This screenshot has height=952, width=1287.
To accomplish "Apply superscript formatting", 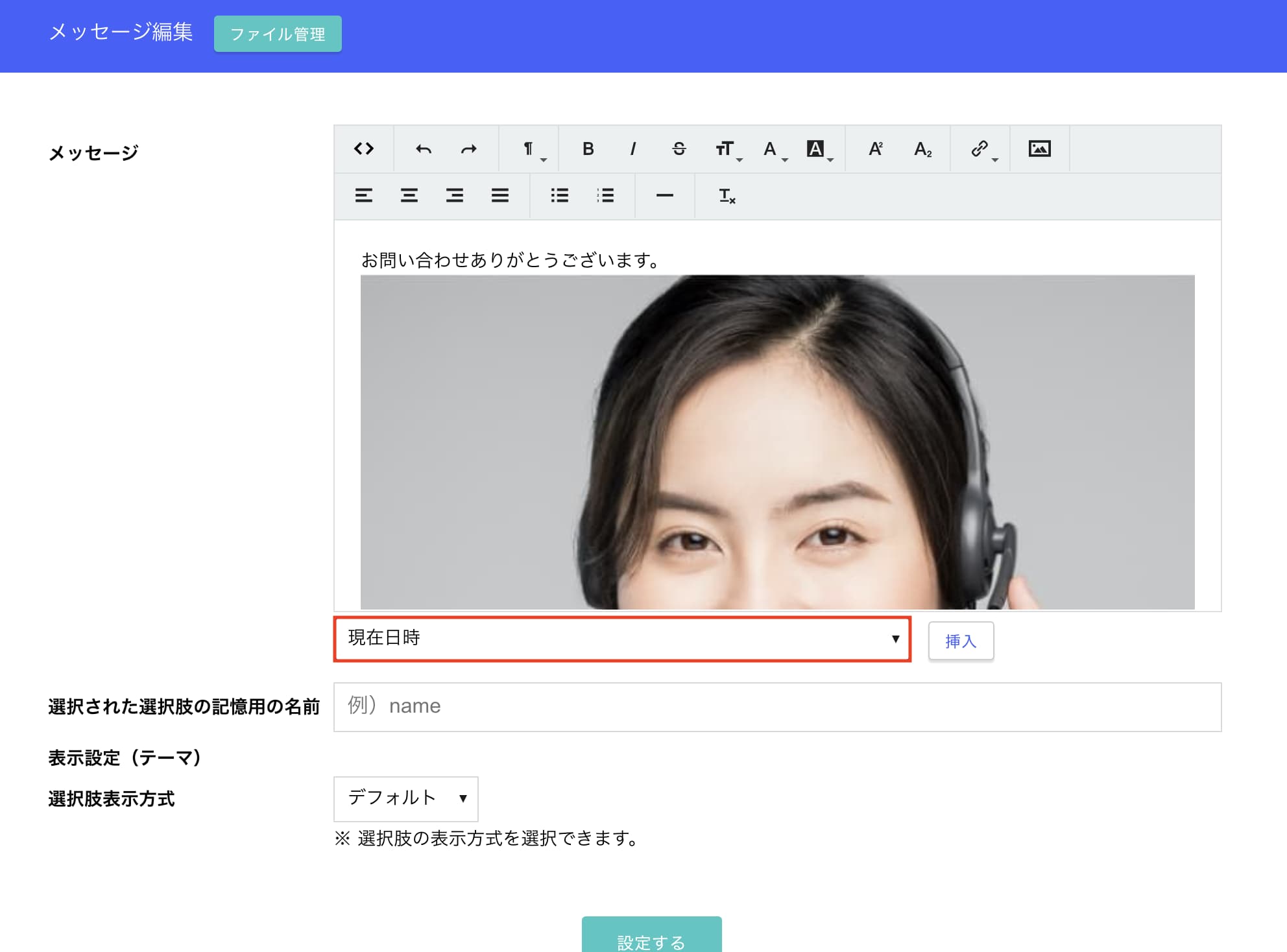I will [876, 149].
